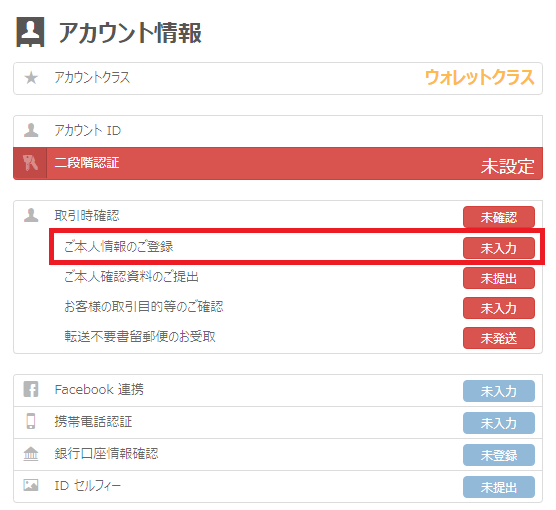
Task: Select the 携帯電話認証 row label
Action: click(x=93, y=422)
